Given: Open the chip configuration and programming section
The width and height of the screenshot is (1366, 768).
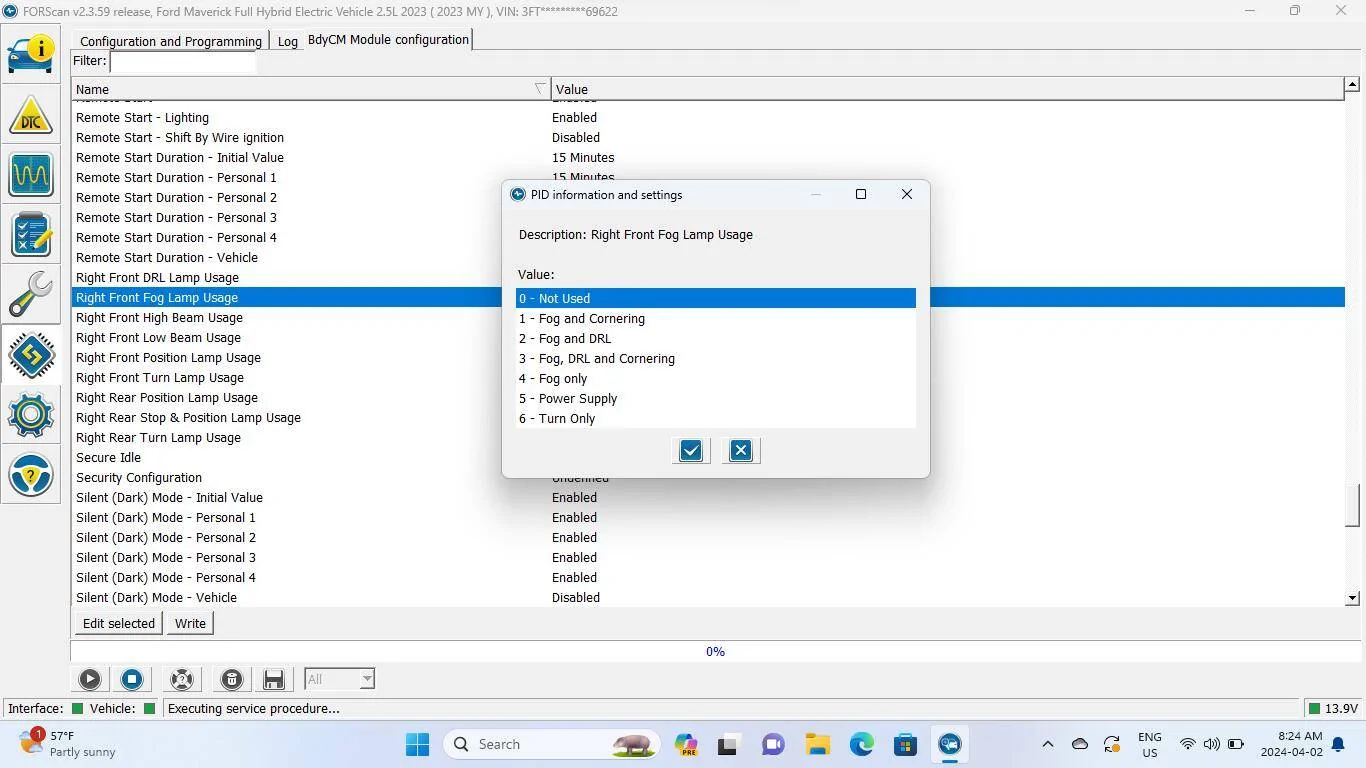Looking at the screenshot, I should tap(31, 355).
